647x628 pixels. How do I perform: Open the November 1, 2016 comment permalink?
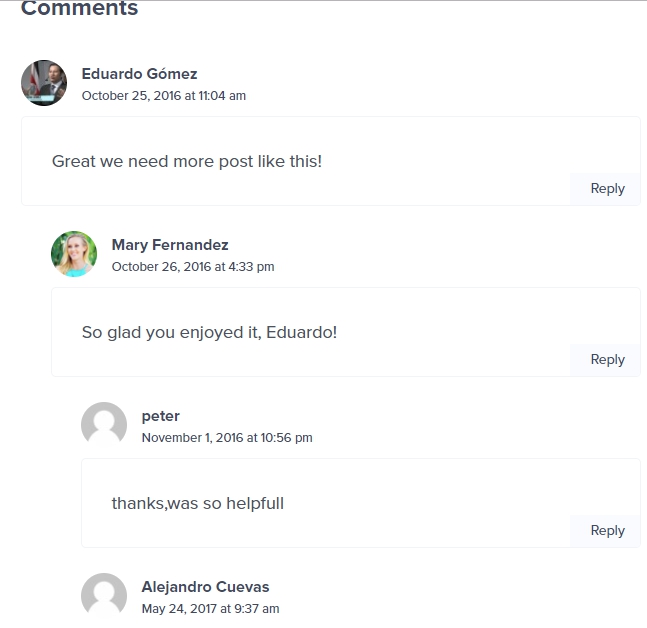[227, 438]
